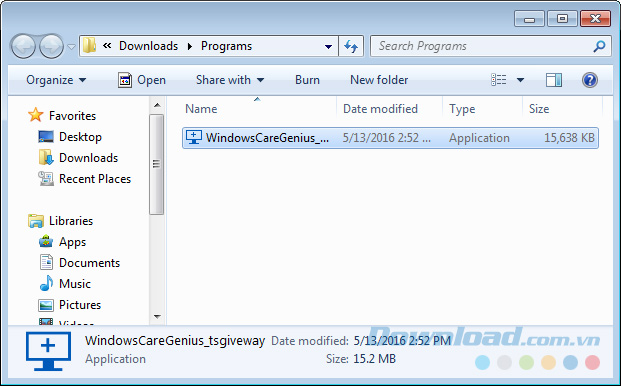Click the Open toolbar icon
Screen dimensions: 621x386
pyautogui.click(x=125, y=80)
